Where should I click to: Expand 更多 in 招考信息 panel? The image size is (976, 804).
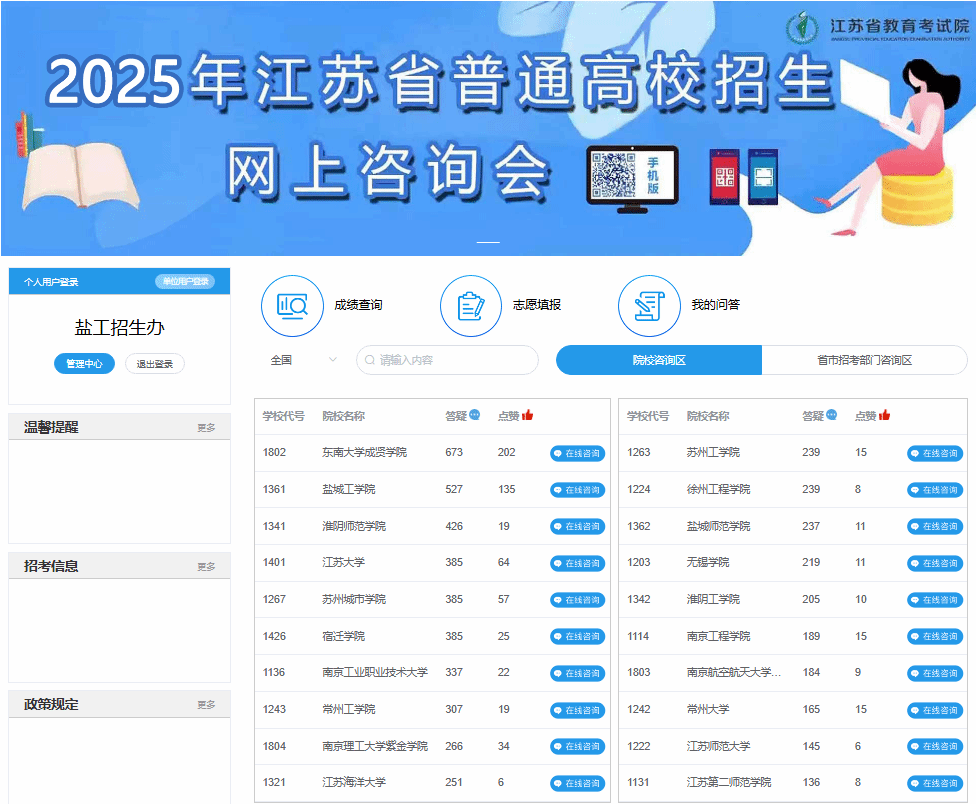[x=206, y=567]
